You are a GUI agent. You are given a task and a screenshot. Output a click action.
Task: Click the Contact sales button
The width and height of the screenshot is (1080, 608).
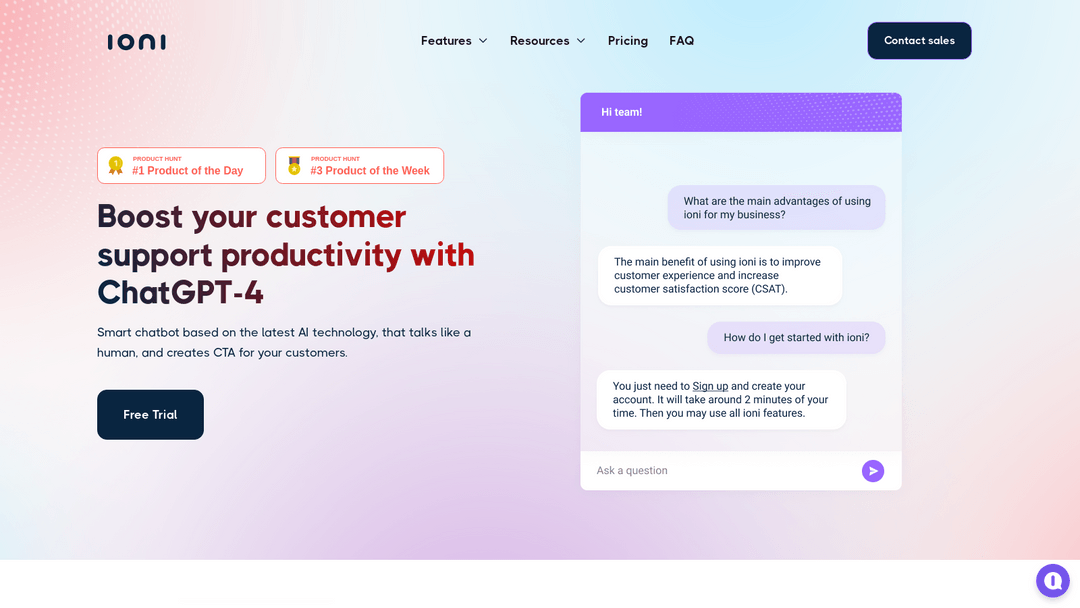[919, 41]
